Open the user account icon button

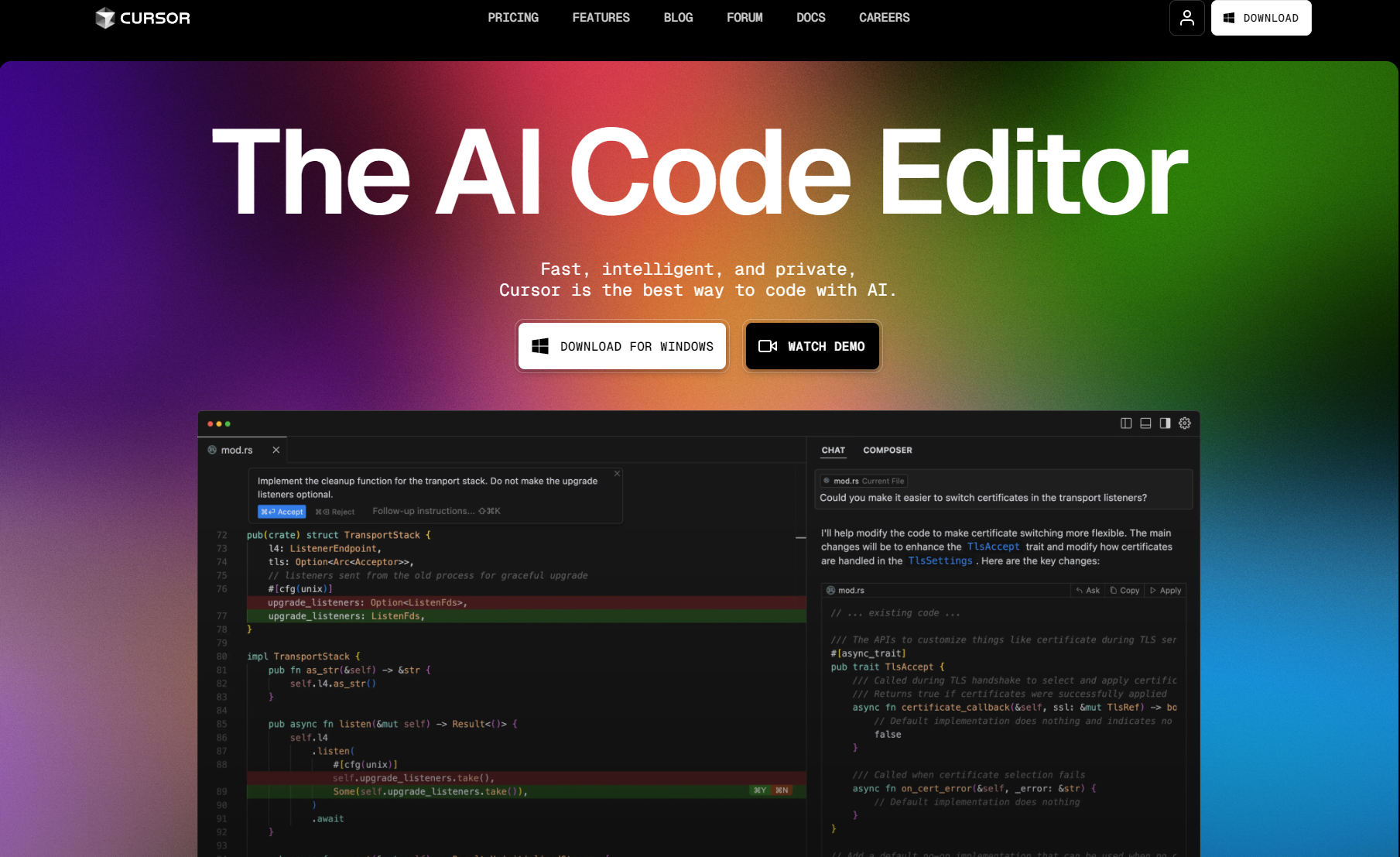pos(1186,18)
